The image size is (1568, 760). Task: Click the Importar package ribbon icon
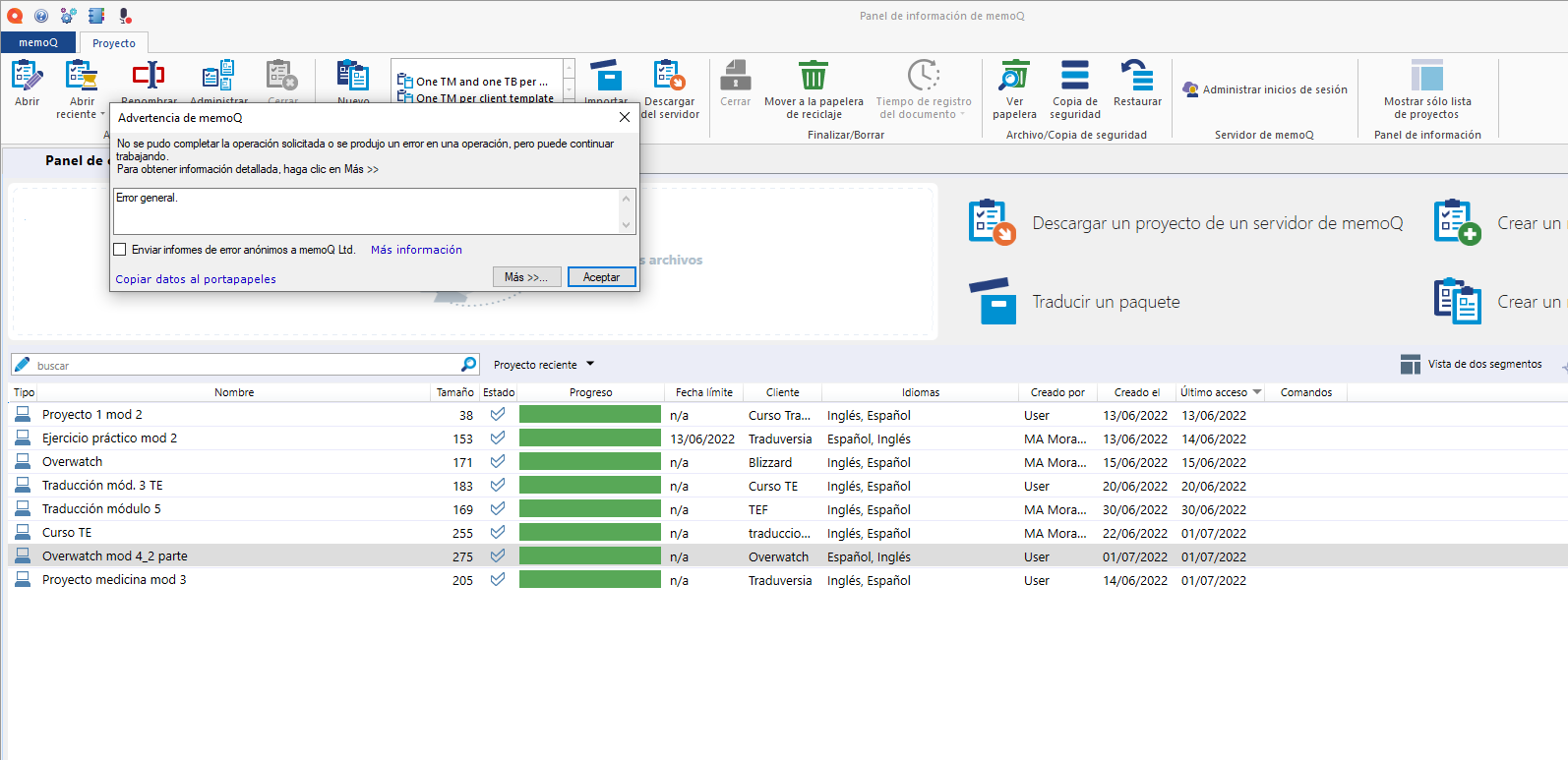click(606, 76)
